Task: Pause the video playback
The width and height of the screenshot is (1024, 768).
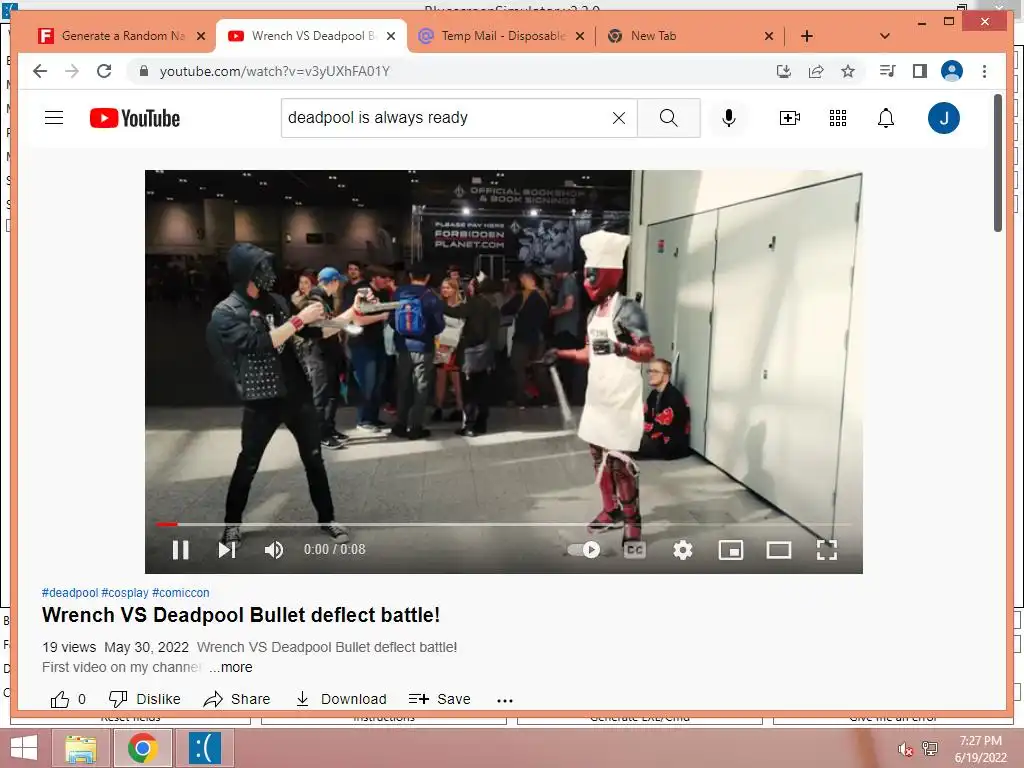Action: pyautogui.click(x=180, y=550)
